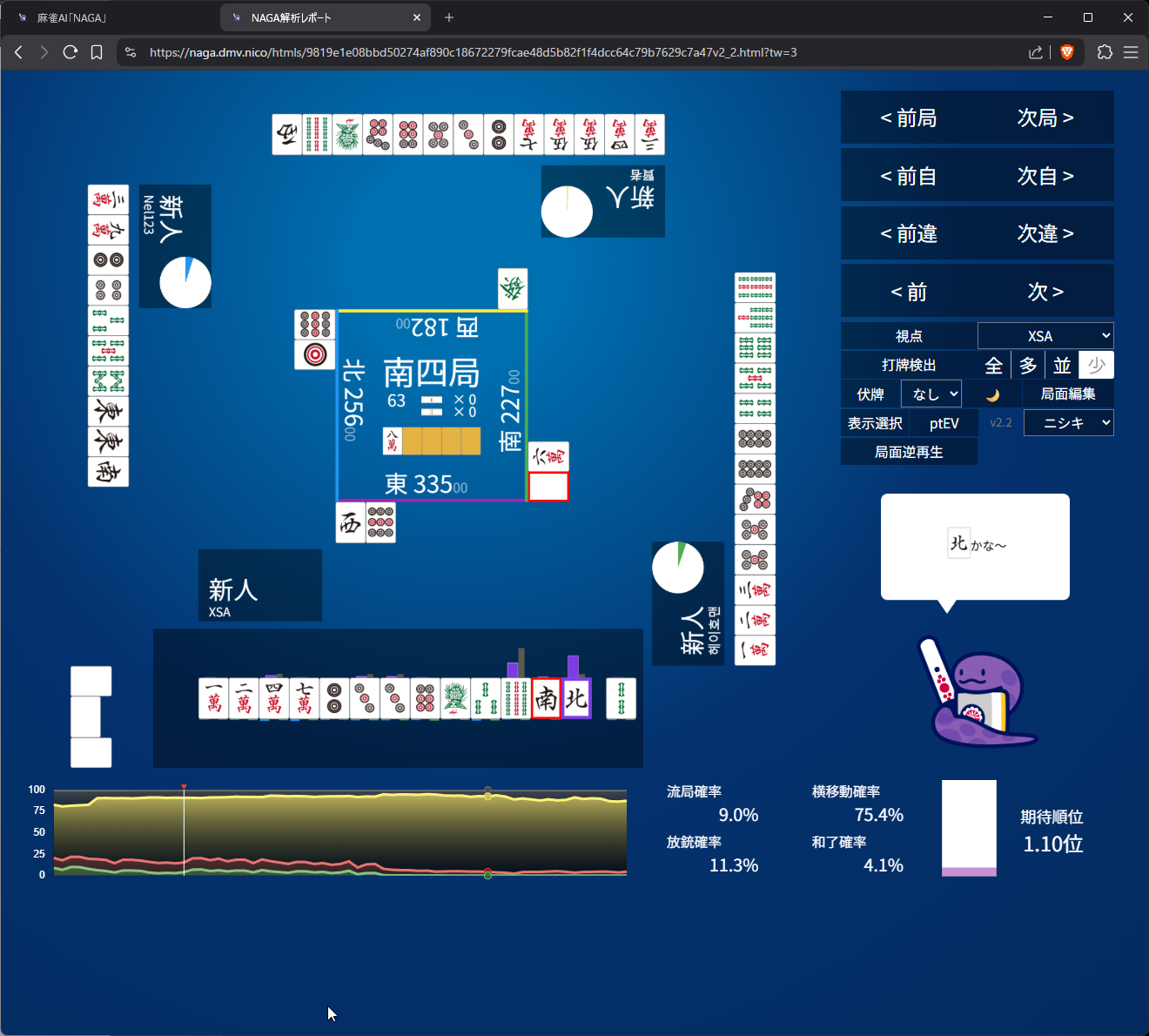
Task: Open the browser extensions puzzle icon
Action: [1105, 52]
